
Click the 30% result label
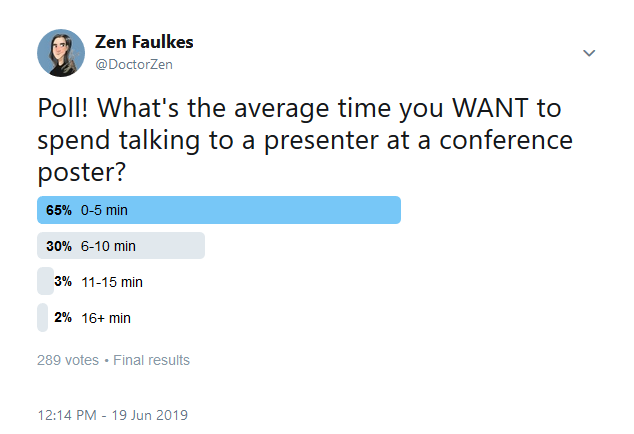click(59, 246)
